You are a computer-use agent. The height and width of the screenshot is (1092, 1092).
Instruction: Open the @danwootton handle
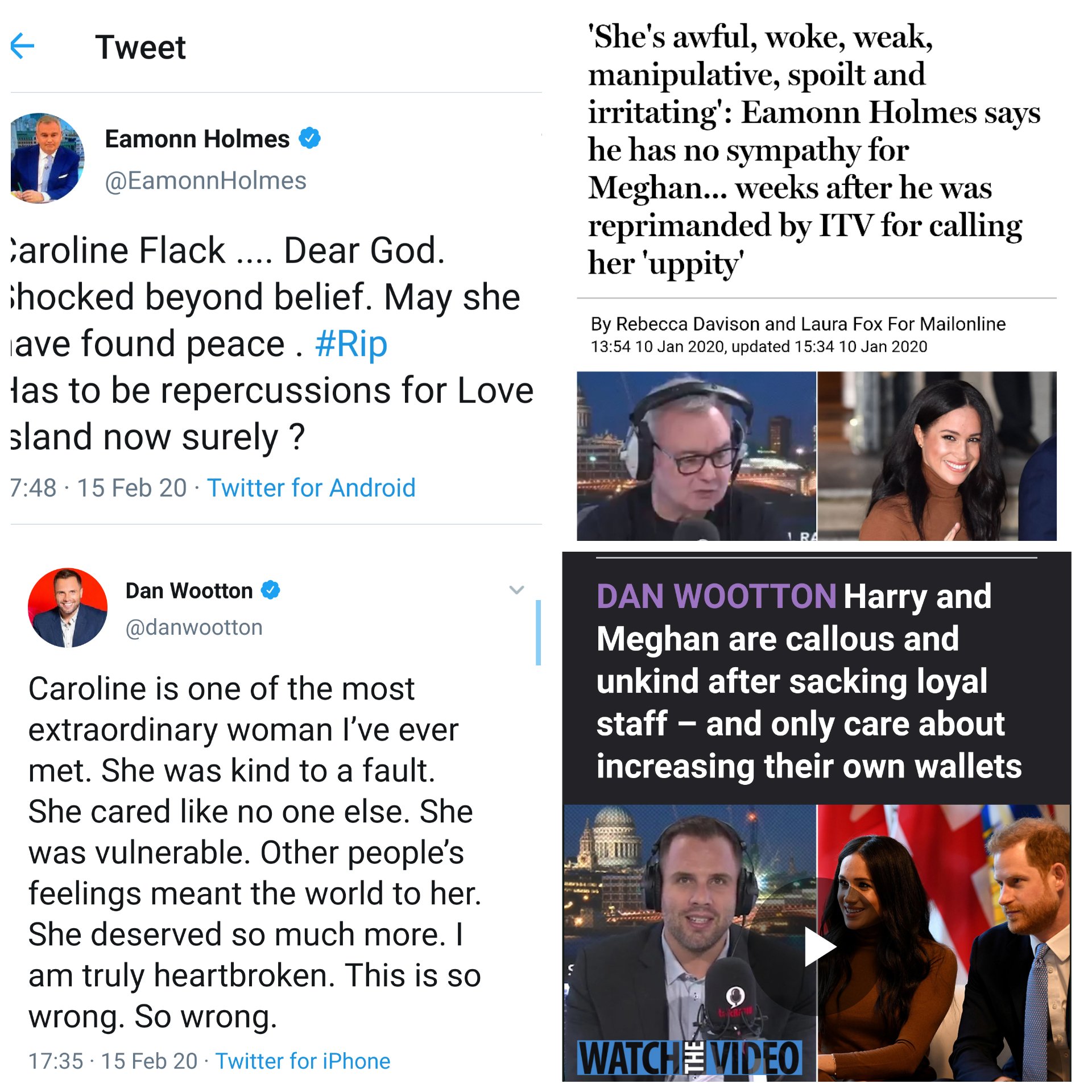(x=194, y=627)
